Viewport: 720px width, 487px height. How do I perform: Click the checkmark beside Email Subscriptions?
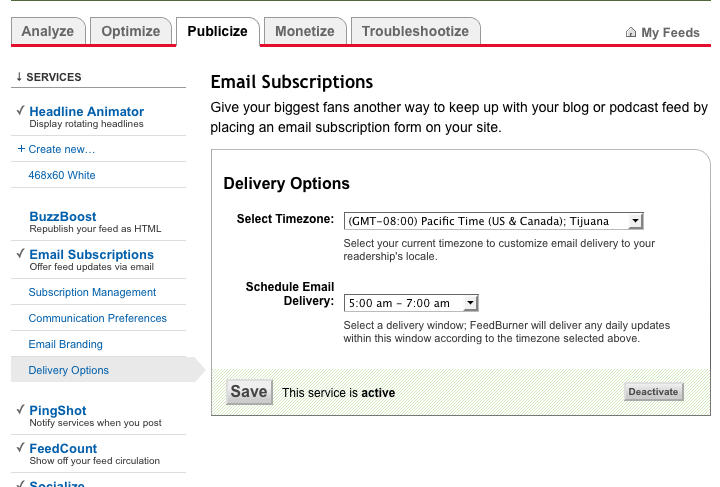pos(21,254)
